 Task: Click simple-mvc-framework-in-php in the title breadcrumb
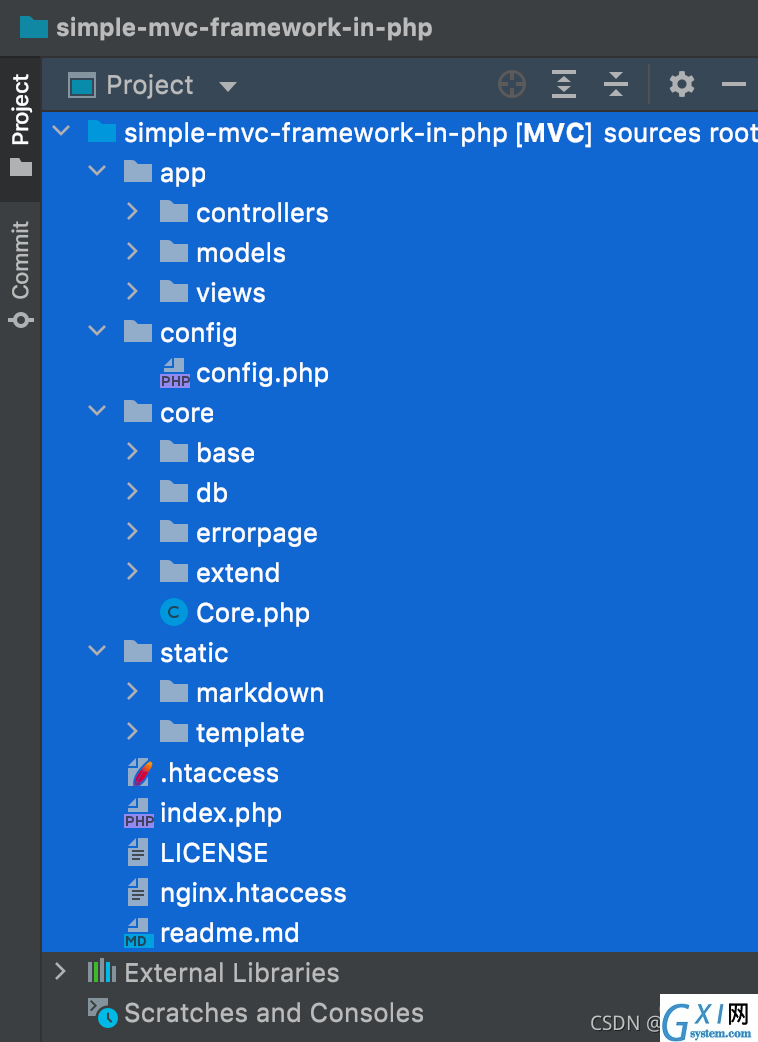(244, 28)
